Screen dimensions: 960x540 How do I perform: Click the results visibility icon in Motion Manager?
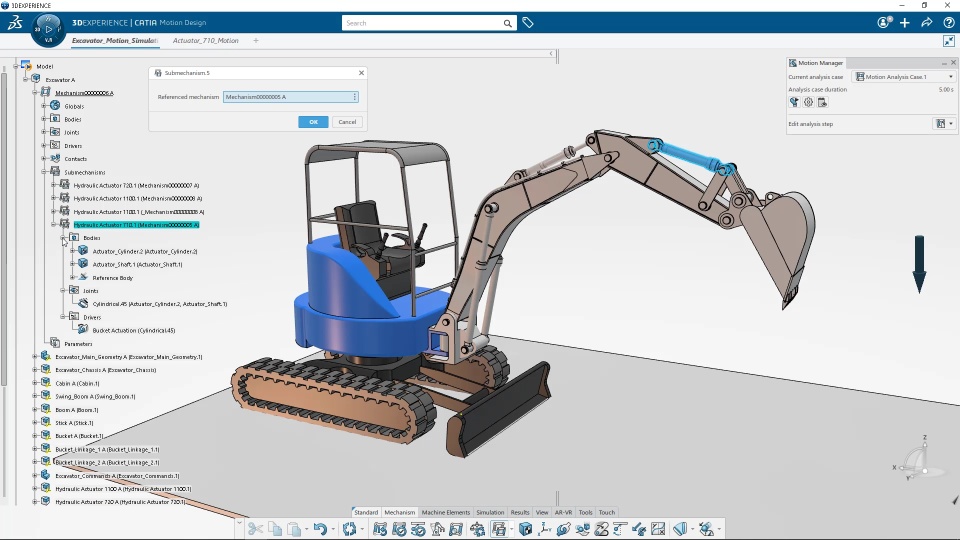822,103
